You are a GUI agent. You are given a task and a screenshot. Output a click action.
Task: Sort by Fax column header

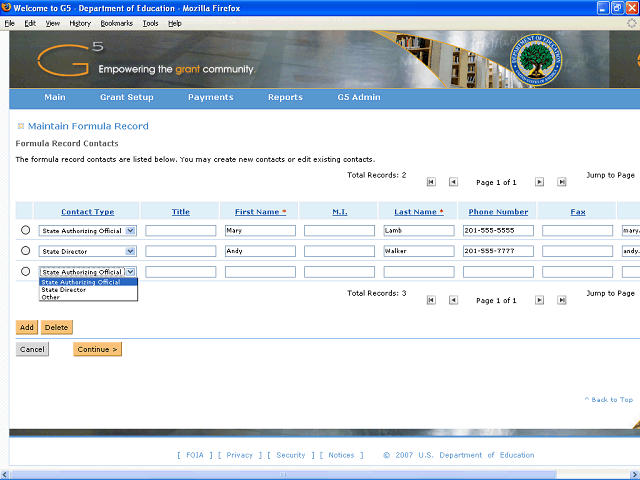(578, 212)
